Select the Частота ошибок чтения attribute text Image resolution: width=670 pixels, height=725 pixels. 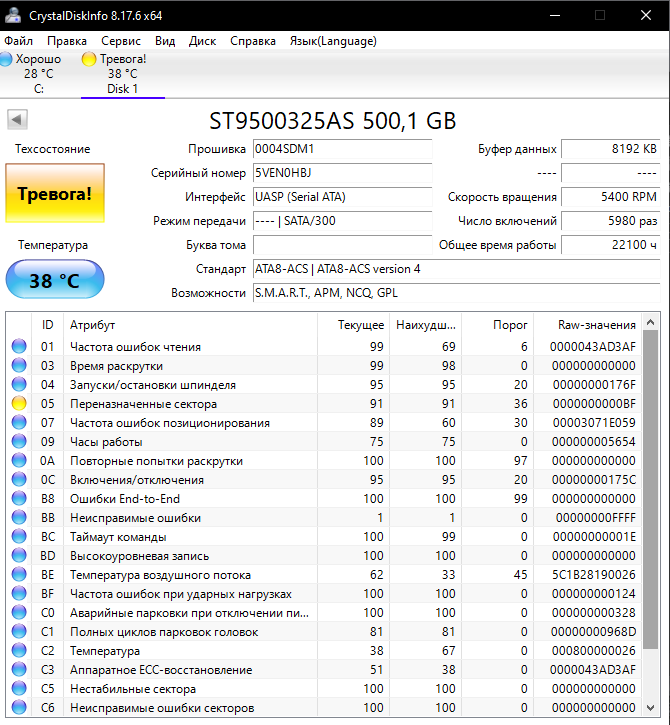point(135,347)
